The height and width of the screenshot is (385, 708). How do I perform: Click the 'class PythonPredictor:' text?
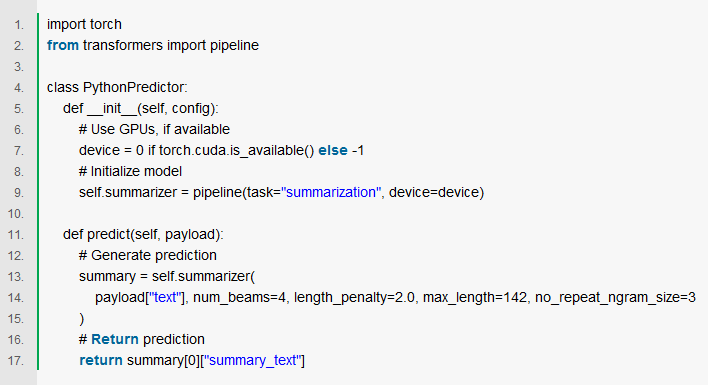(x=117, y=87)
